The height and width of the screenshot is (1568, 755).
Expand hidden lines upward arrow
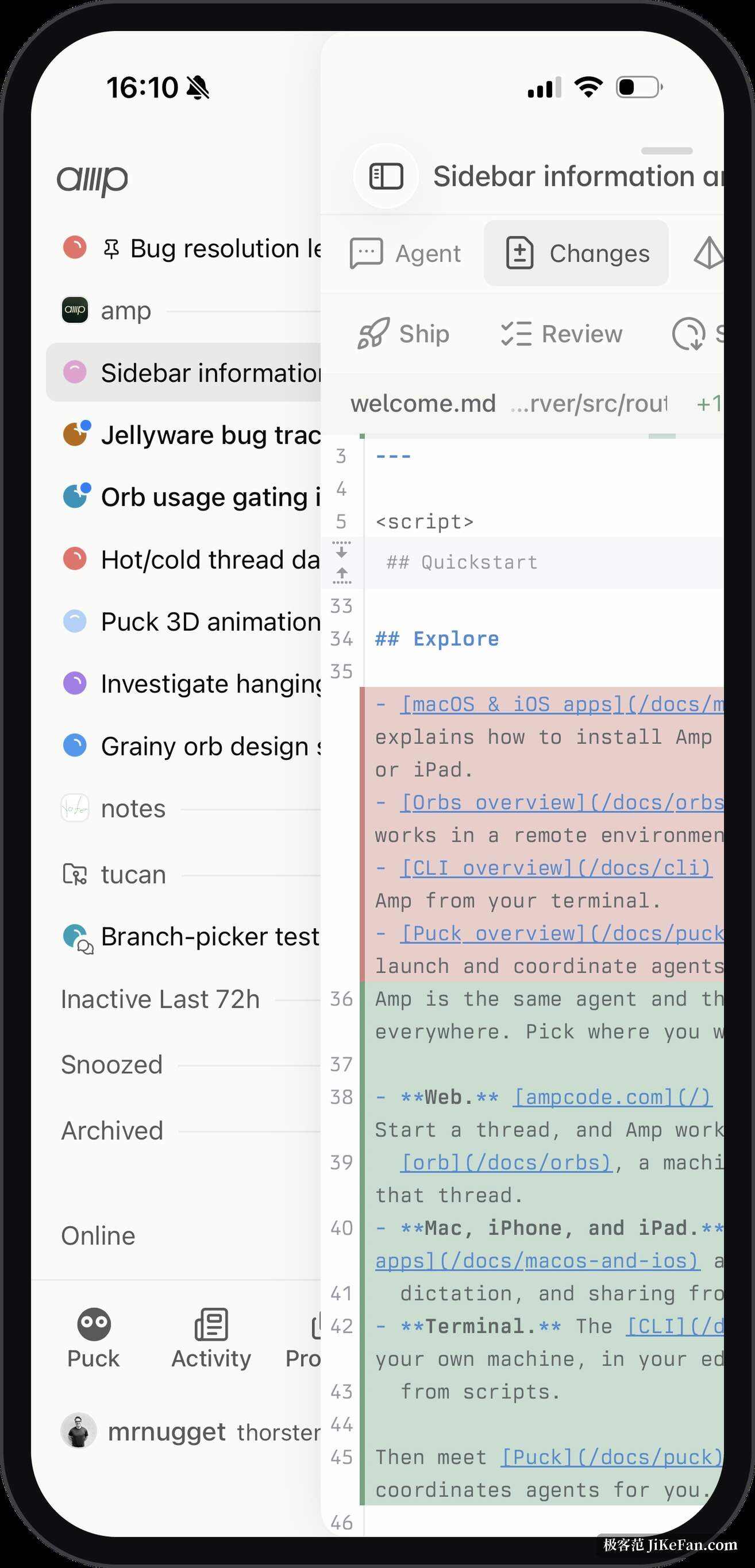[x=341, y=574]
